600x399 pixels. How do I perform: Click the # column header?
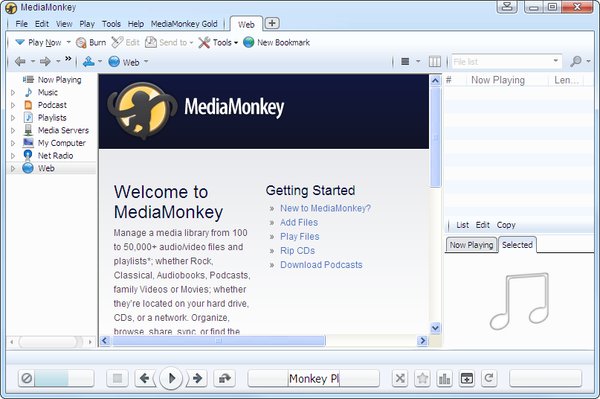click(449, 80)
